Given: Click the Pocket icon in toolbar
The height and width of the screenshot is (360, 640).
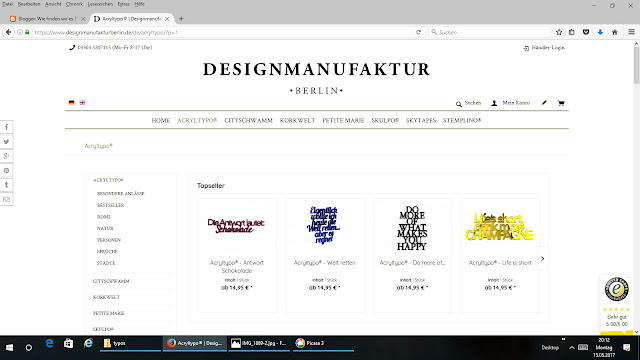Looking at the screenshot, I should click(x=586, y=32).
